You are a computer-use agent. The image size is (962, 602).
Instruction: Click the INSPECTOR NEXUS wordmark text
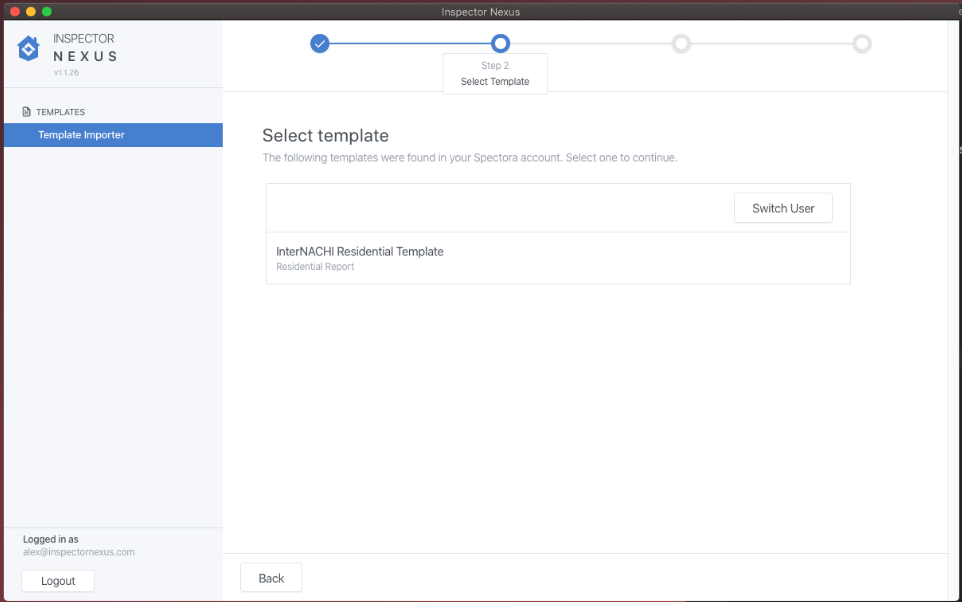(x=85, y=48)
